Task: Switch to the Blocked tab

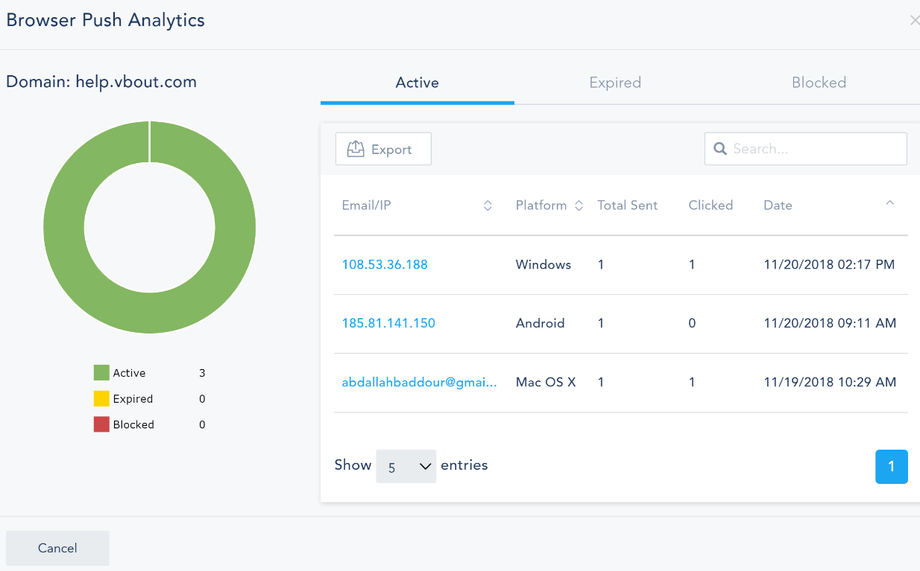Action: point(818,83)
